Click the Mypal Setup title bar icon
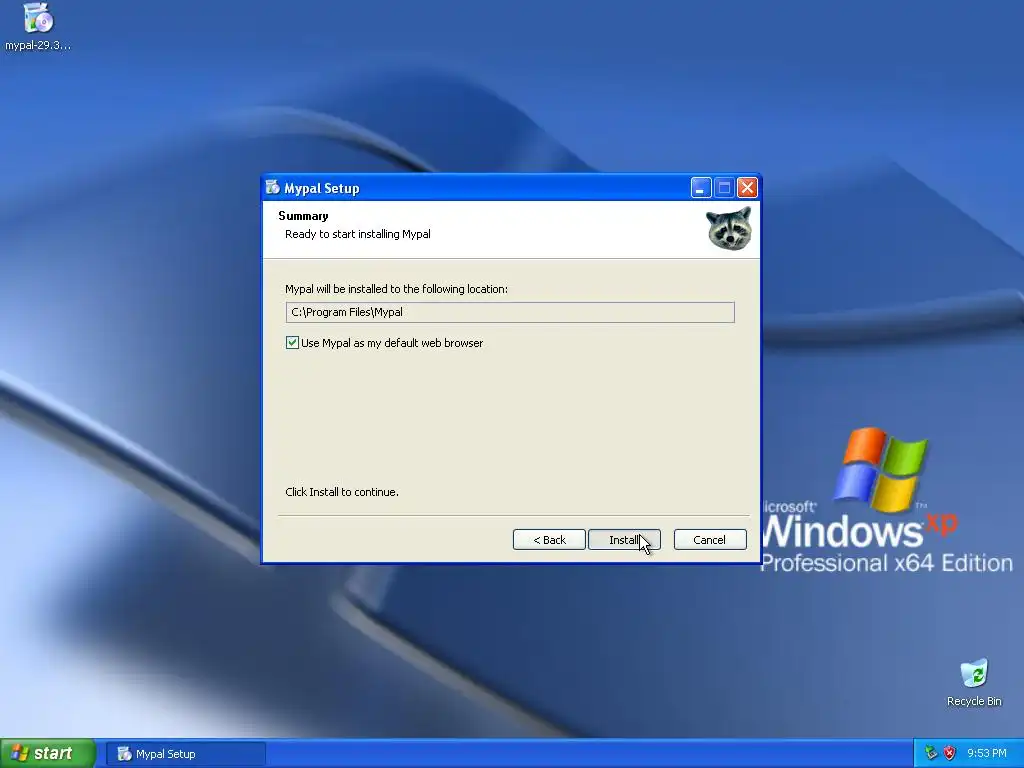Image resolution: width=1024 pixels, height=768 pixels. tap(272, 188)
